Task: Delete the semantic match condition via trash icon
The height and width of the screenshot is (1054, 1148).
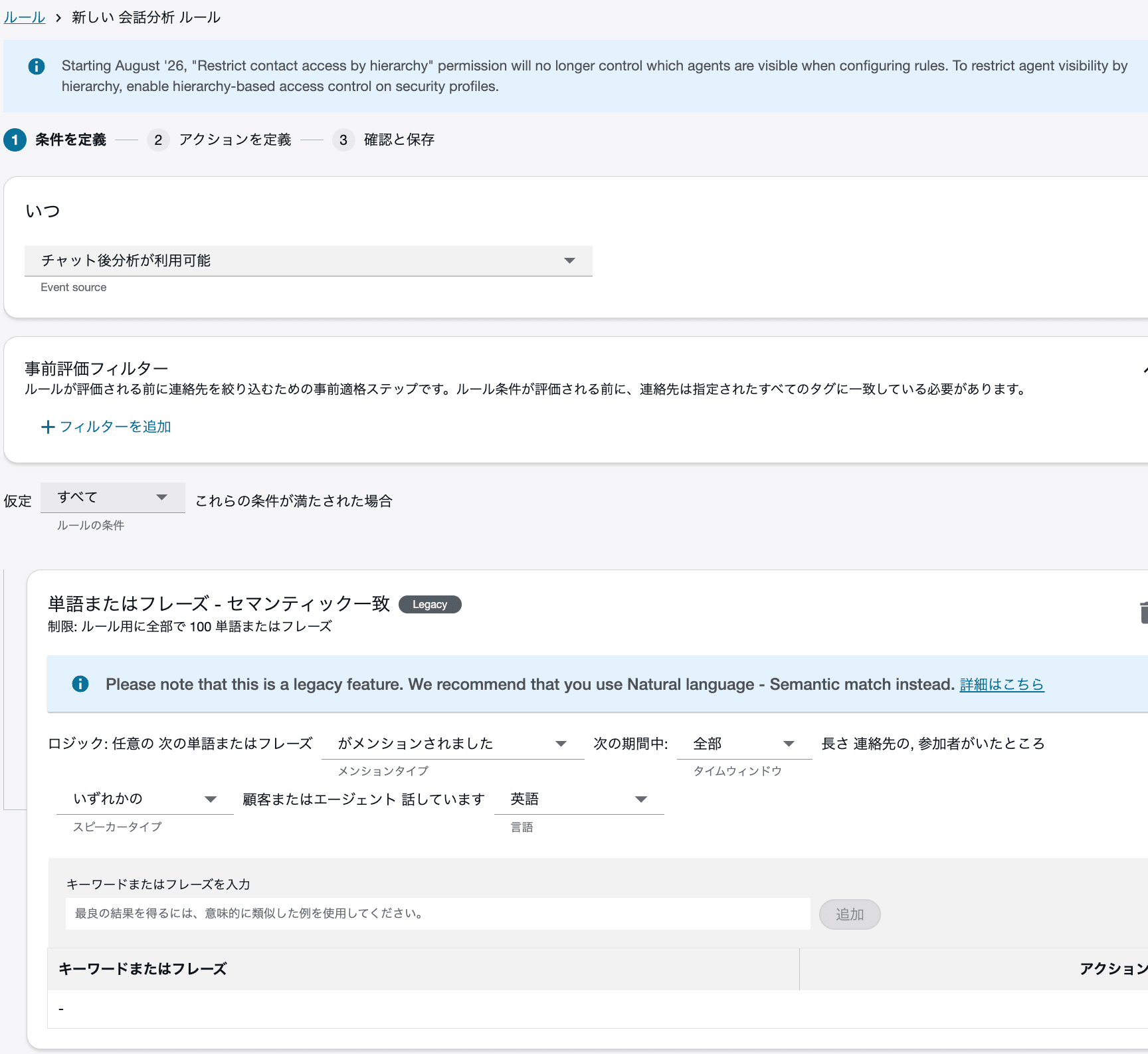Action: pos(1143,612)
